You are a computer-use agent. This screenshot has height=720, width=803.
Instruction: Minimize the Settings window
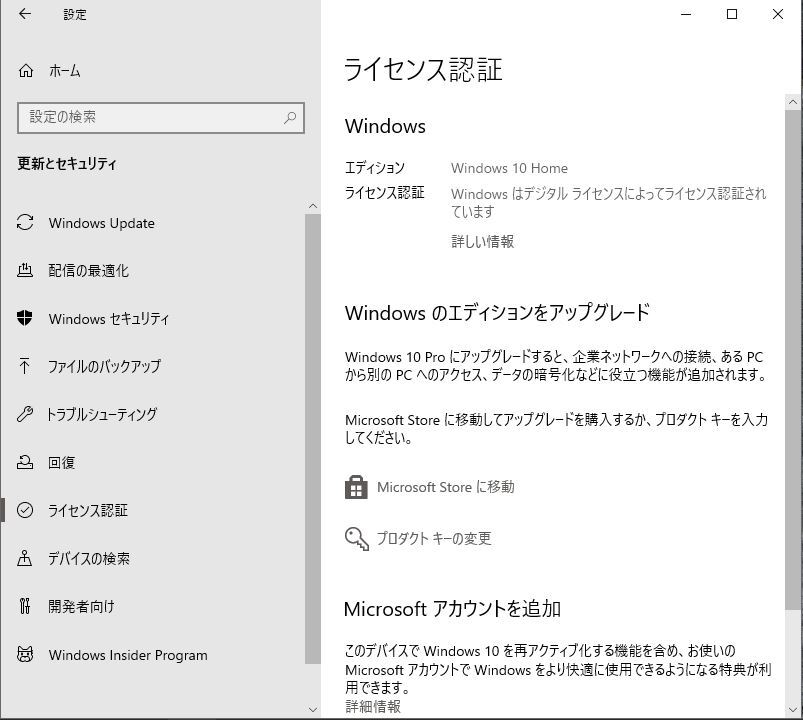coord(686,14)
